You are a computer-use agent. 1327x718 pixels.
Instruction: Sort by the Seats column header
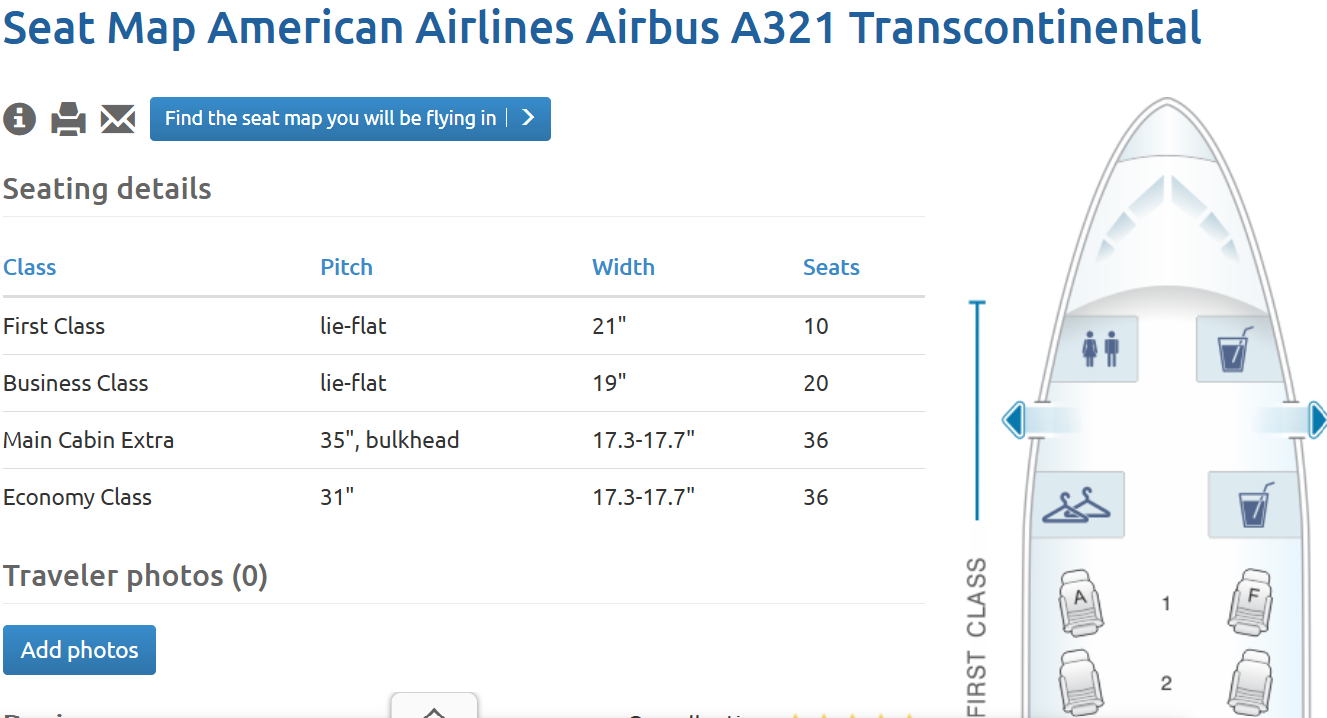831,267
